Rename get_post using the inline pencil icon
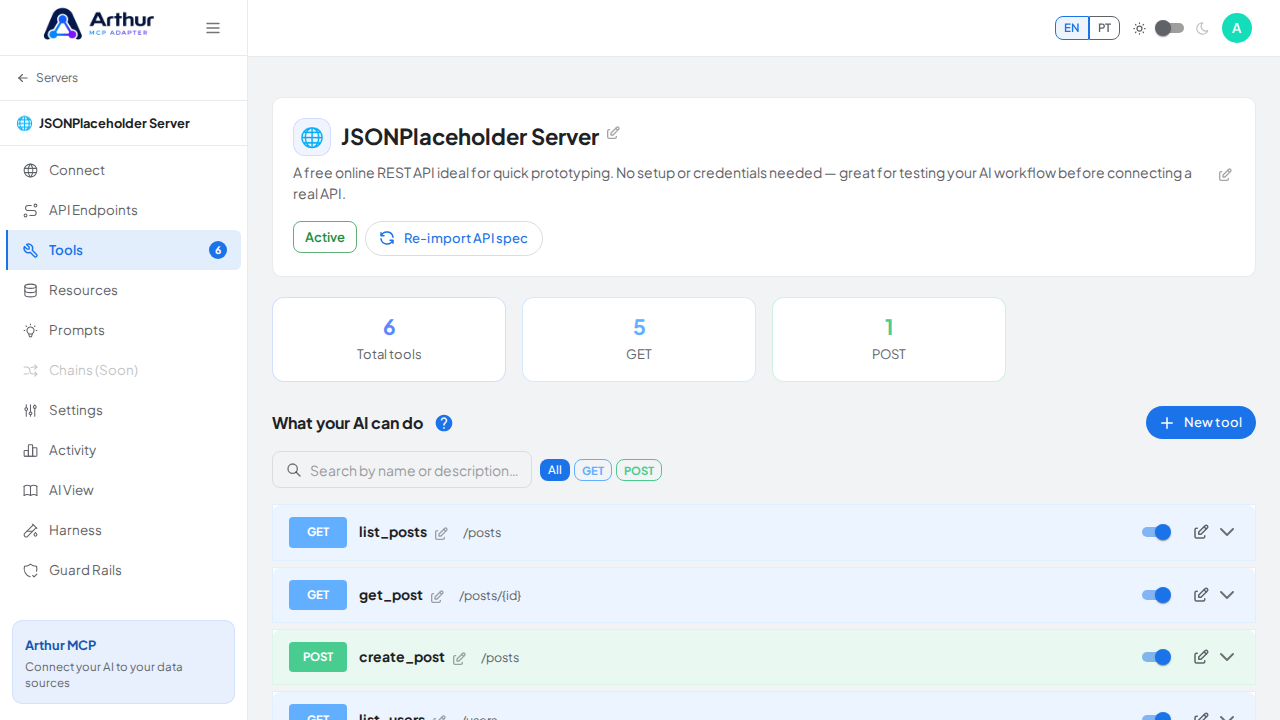 pyautogui.click(x=437, y=597)
